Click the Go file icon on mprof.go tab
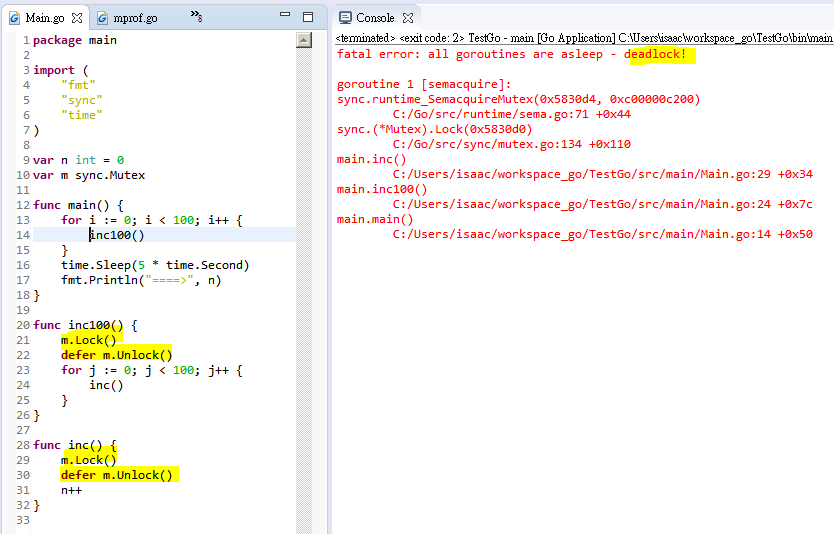 (x=104, y=18)
